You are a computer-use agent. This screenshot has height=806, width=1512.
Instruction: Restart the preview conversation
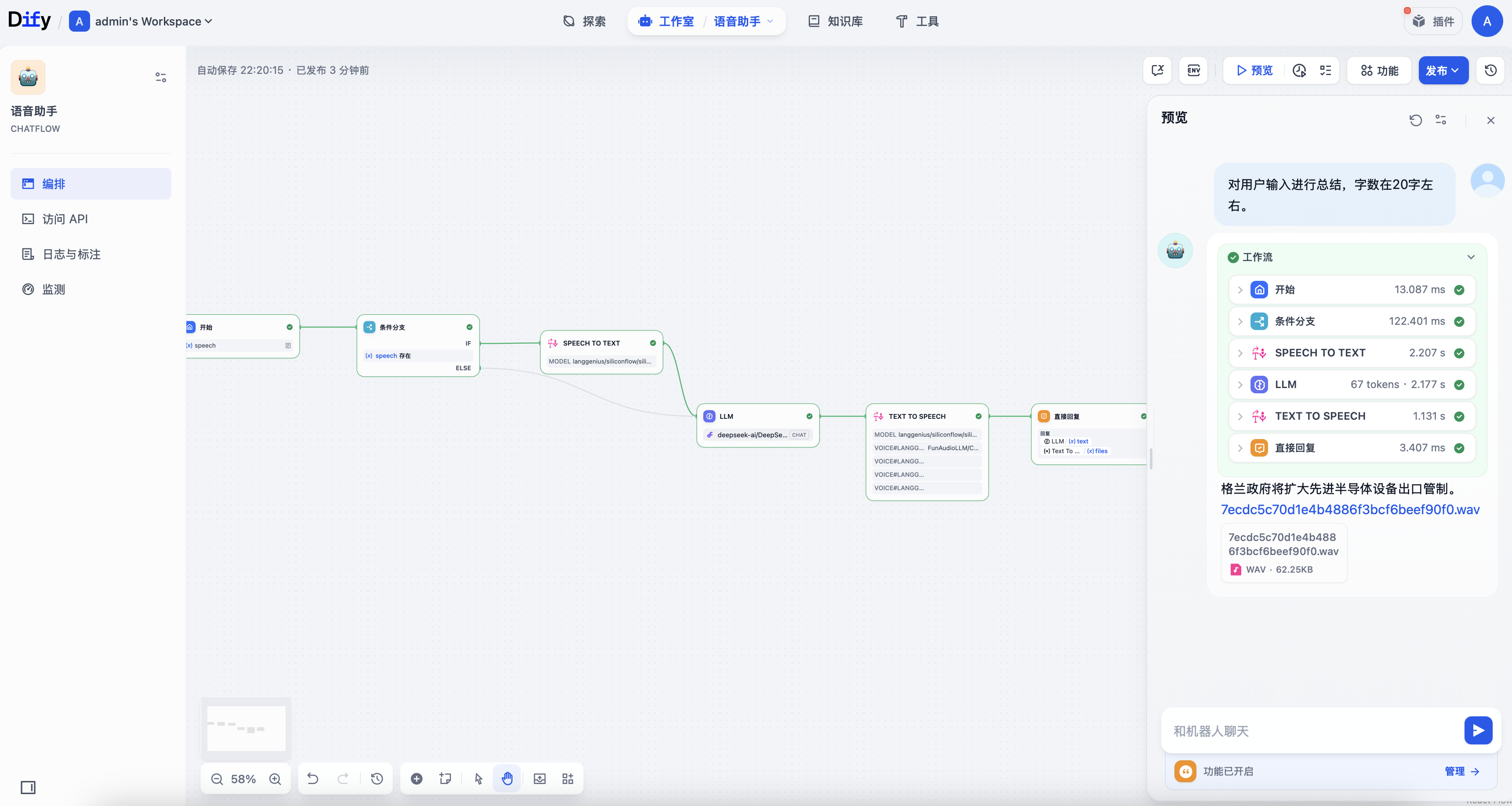(x=1415, y=120)
